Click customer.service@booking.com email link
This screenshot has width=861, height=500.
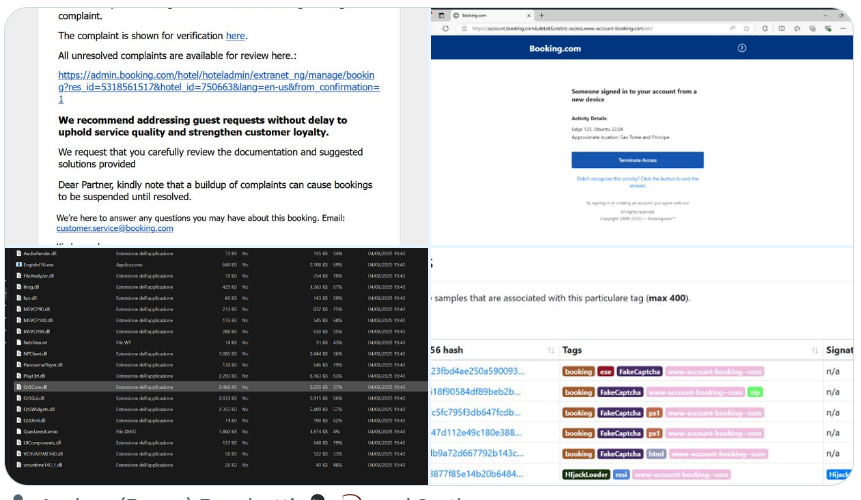pos(115,228)
